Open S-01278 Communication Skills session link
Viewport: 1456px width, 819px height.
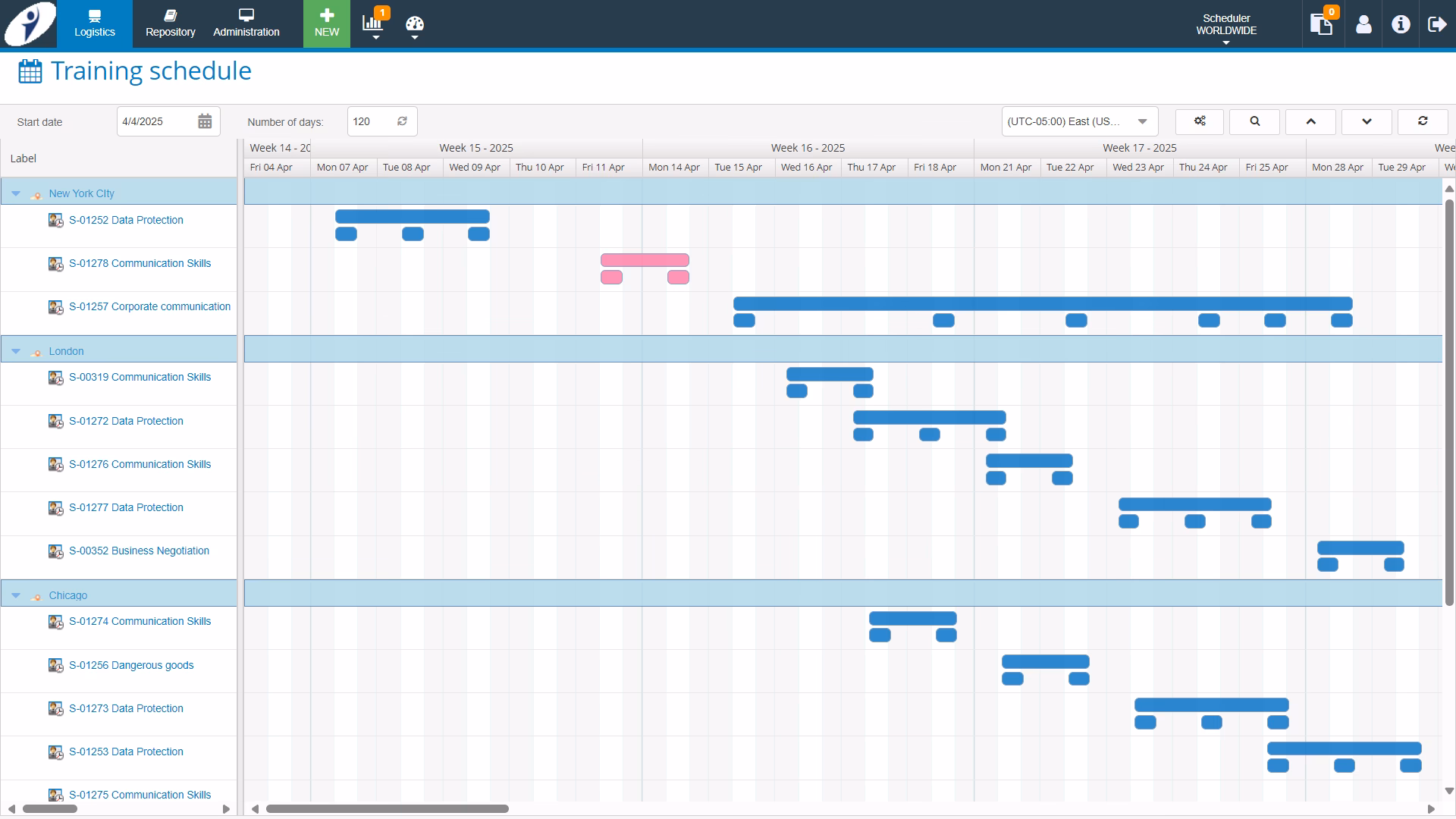(x=140, y=263)
